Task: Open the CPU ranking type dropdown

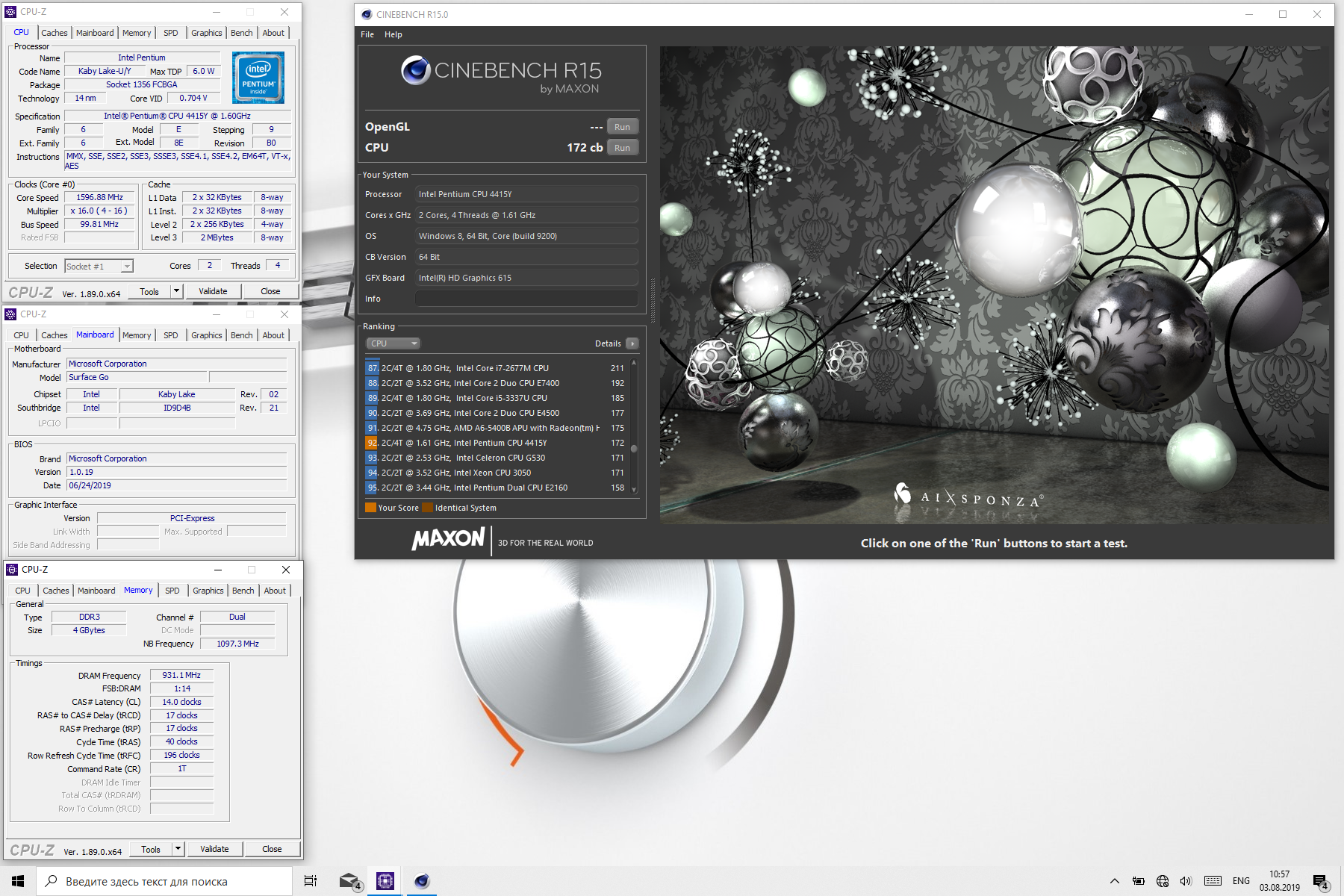Action: (x=393, y=343)
